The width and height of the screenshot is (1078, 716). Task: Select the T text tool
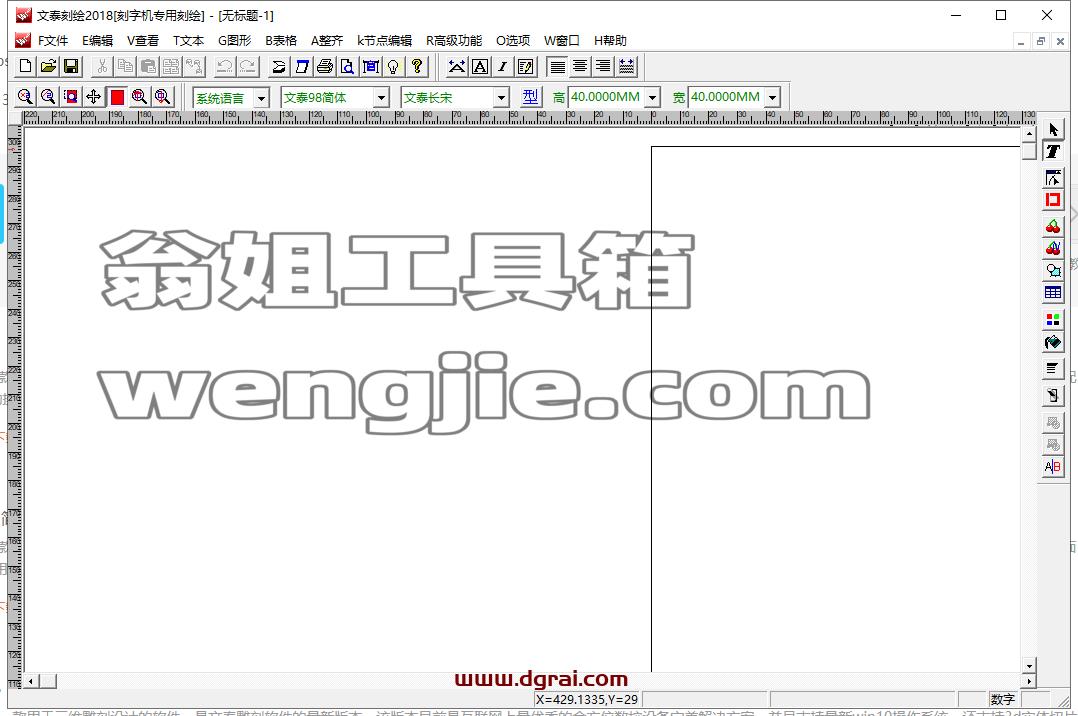pyautogui.click(x=1053, y=151)
